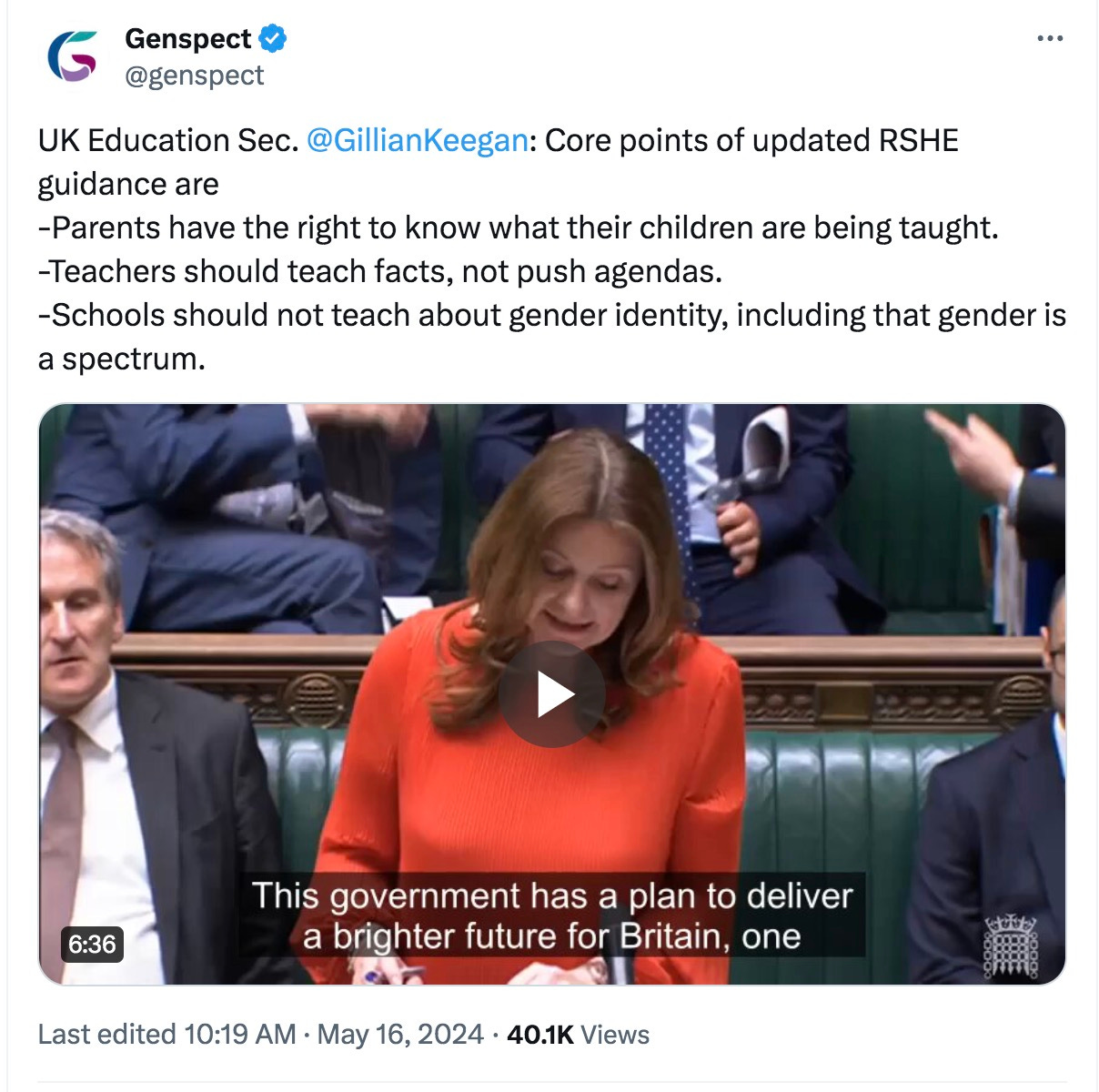
Task: Open the Genspect display name link
Action: (188, 38)
